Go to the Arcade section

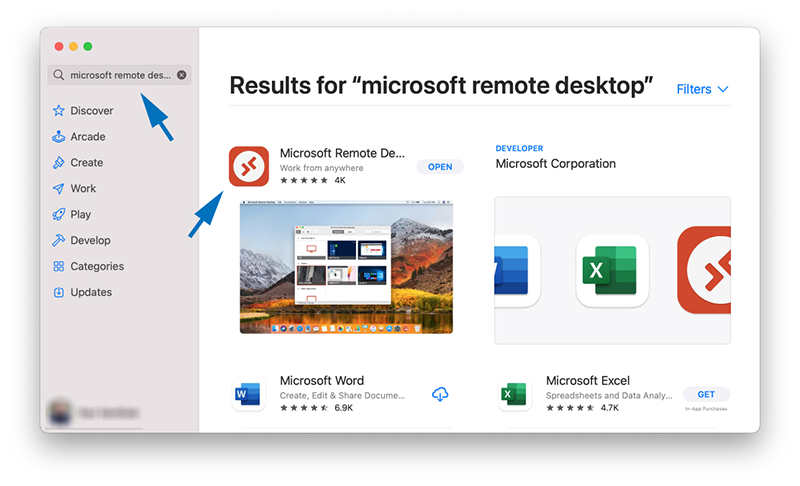(x=87, y=137)
